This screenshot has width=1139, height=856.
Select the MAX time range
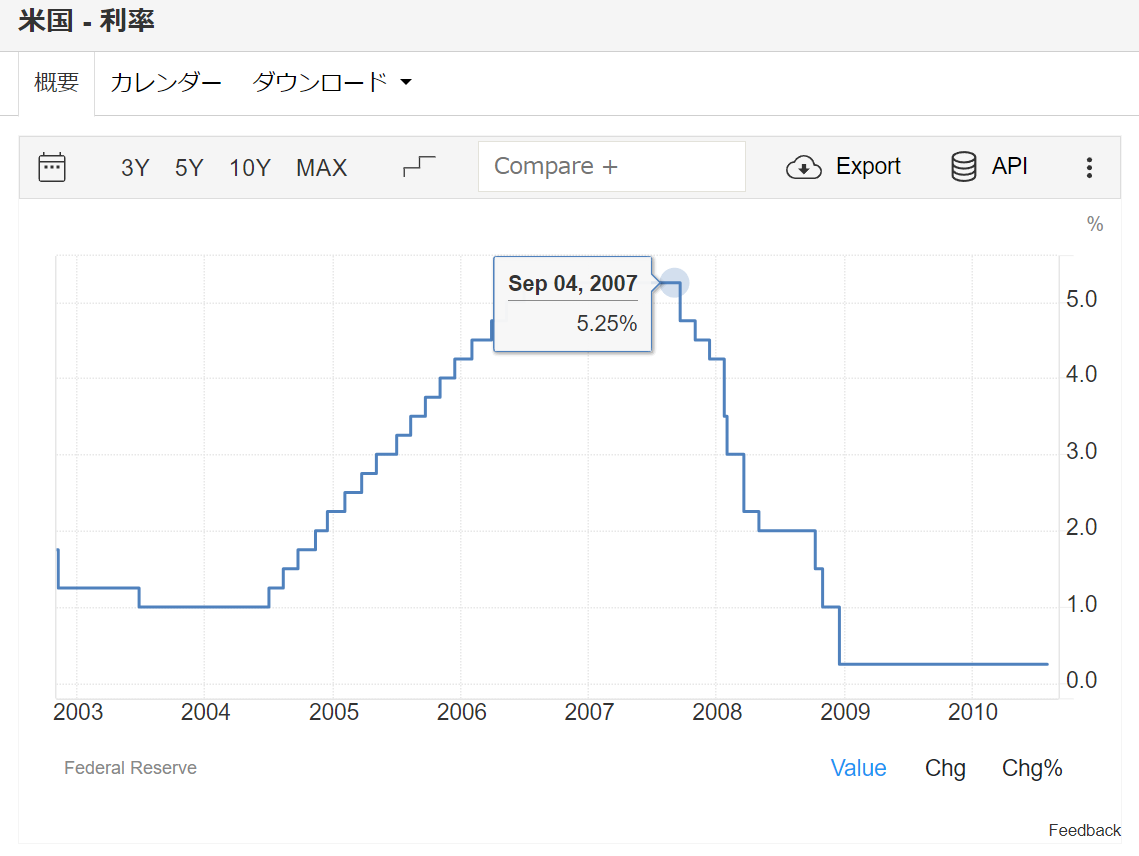[x=321, y=168]
